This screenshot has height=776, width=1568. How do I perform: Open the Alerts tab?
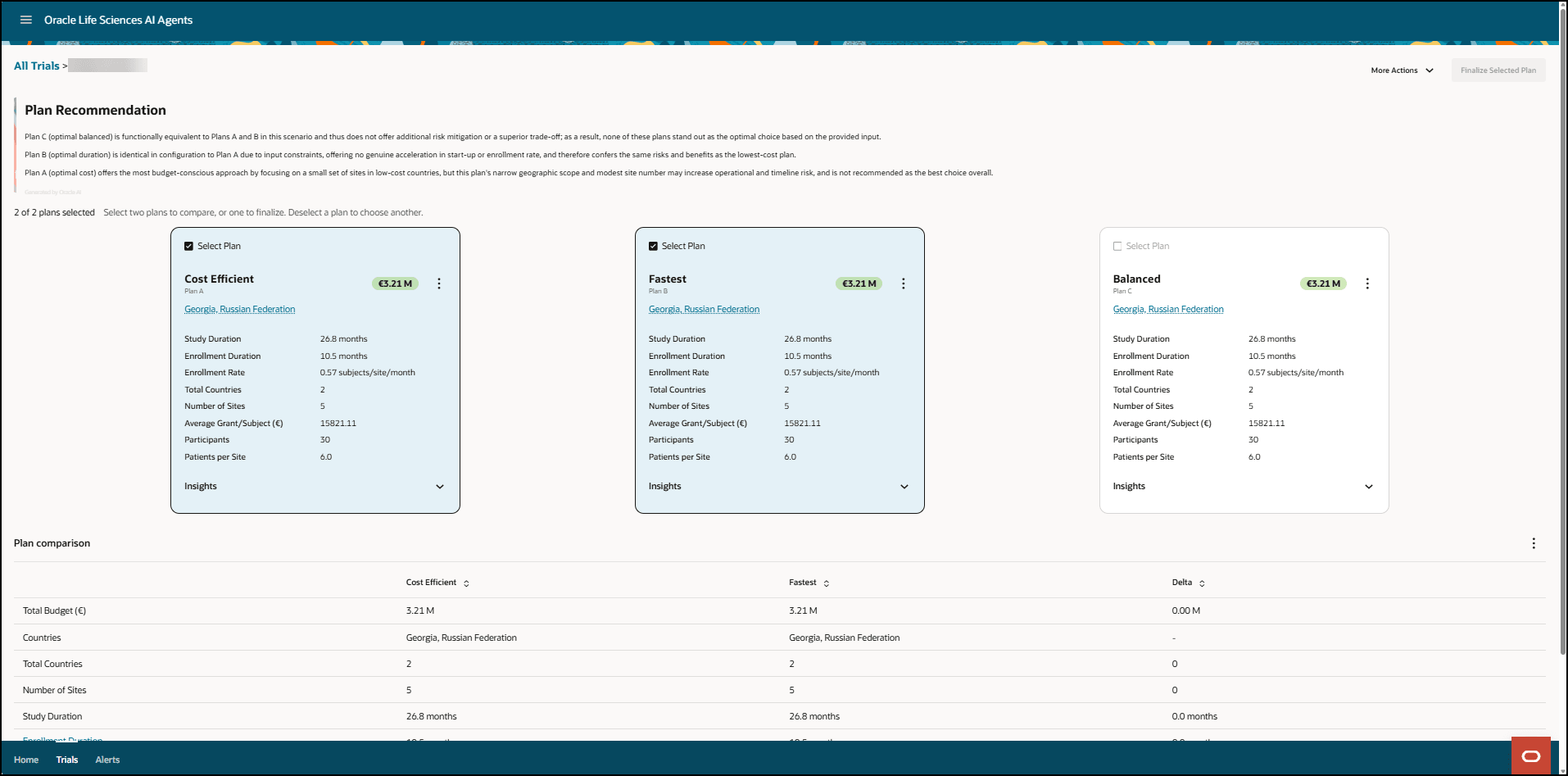coord(107,760)
